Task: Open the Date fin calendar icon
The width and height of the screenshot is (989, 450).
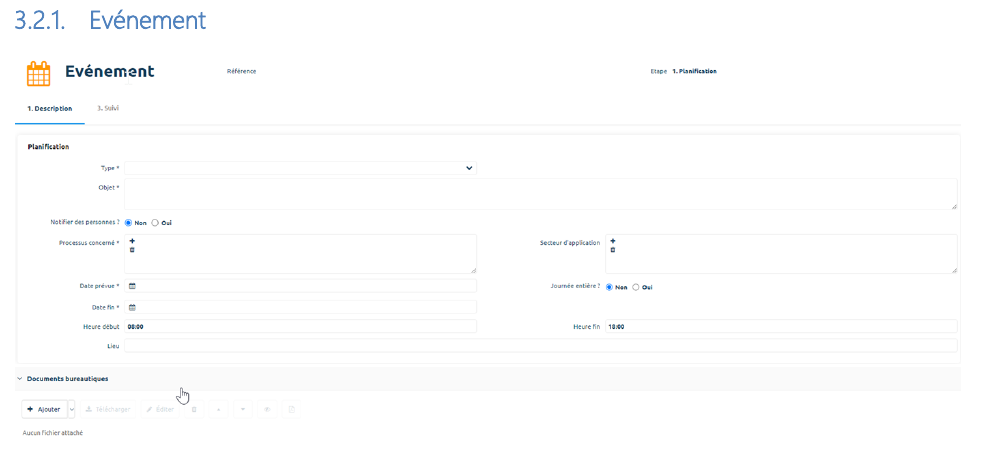Action: tap(132, 307)
